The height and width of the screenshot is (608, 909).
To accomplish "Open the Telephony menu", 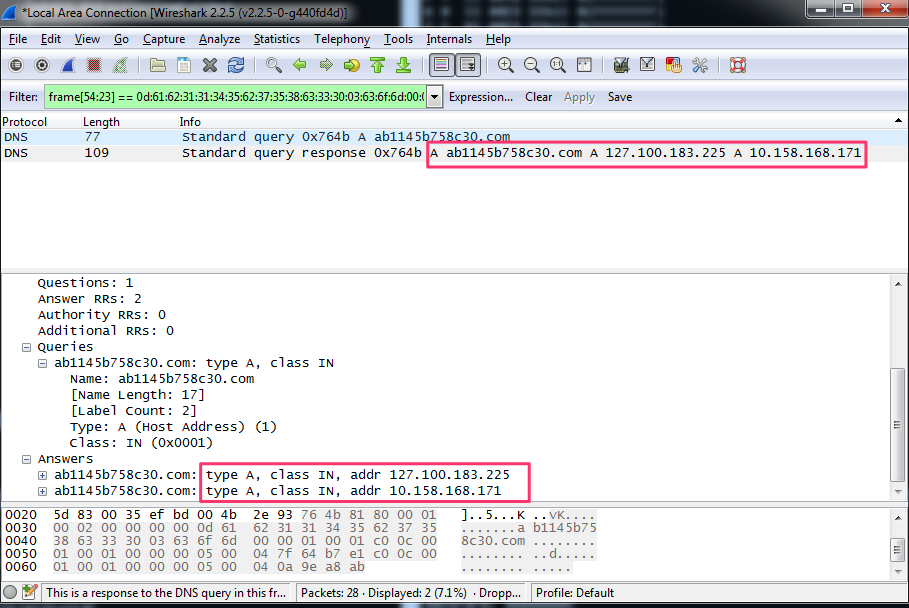I will point(342,39).
